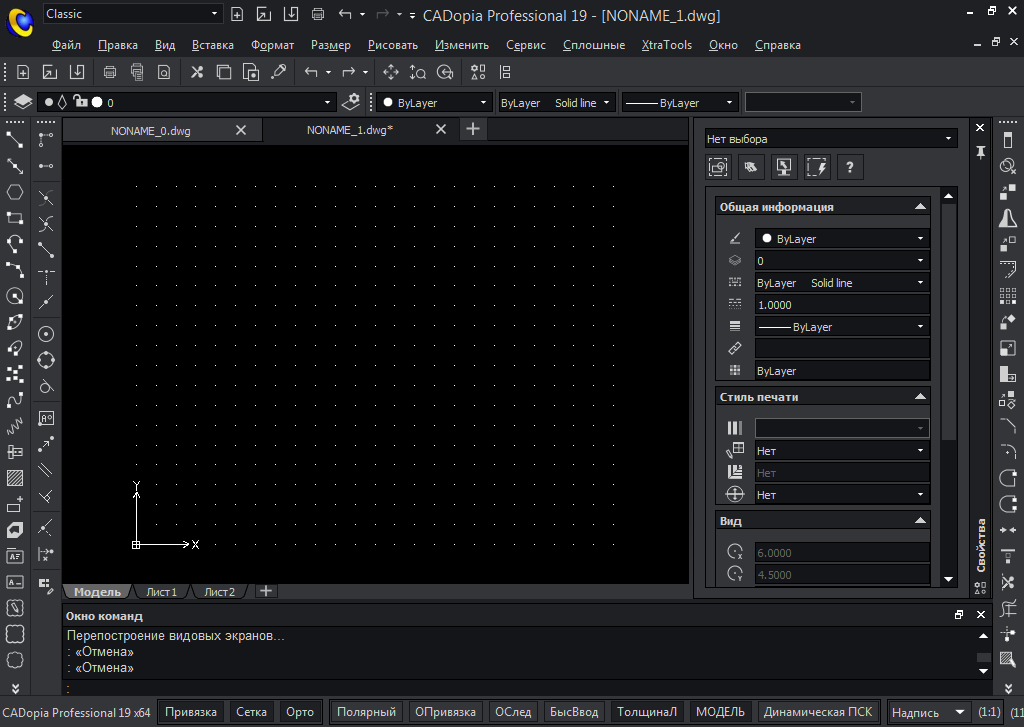This screenshot has height=727, width=1024.
Task: Collapse the Вид section
Action: tap(920, 521)
